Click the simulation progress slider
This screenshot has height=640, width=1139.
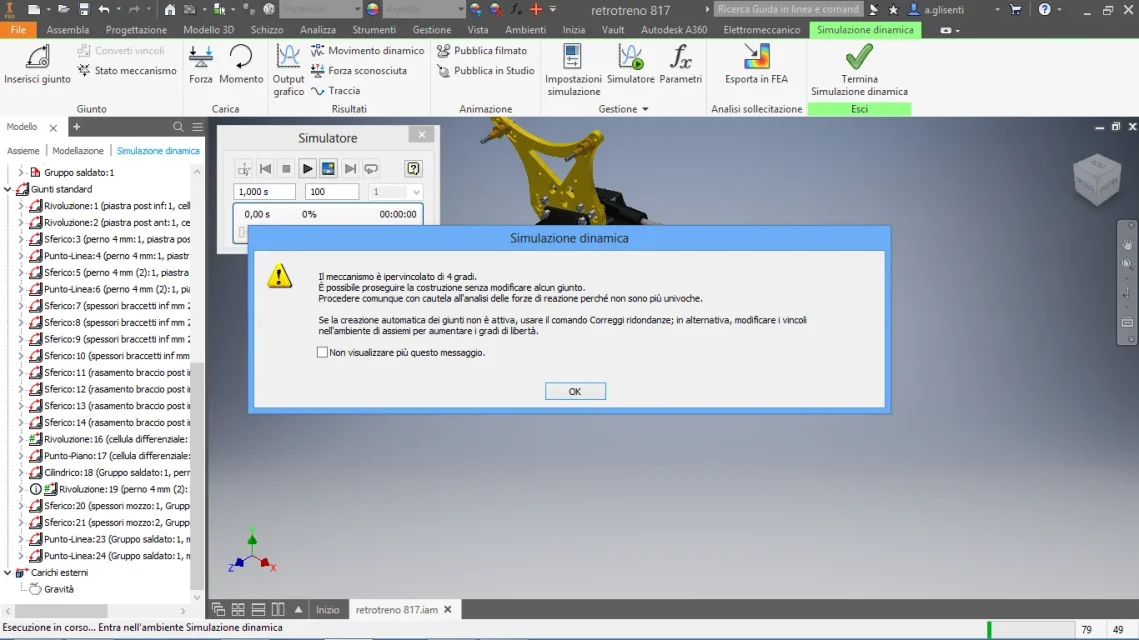(243, 232)
